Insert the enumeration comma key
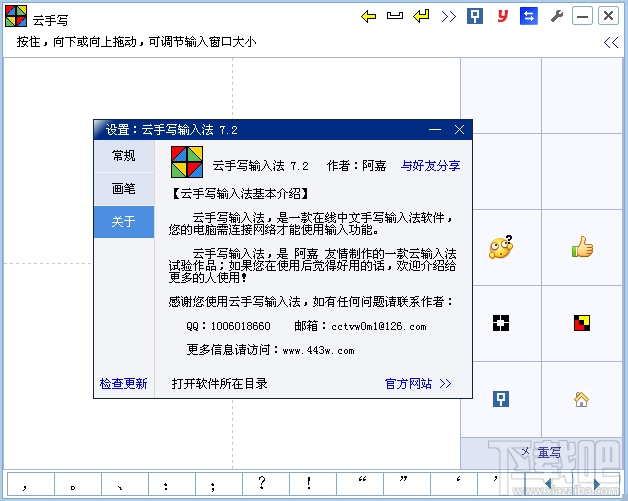Viewport: 628px width, 501px height. 125,484
